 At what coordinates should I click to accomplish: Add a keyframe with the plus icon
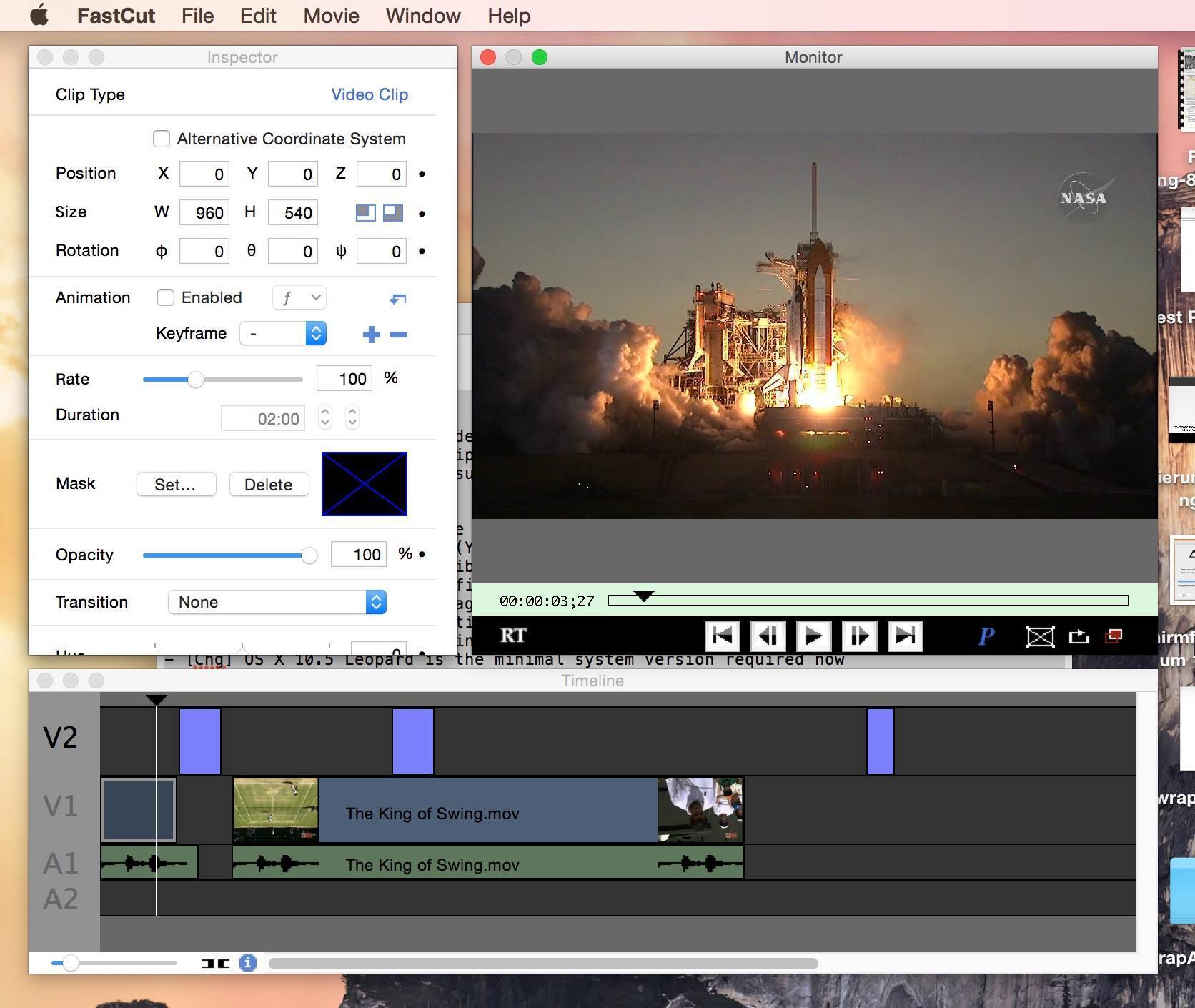point(371,334)
